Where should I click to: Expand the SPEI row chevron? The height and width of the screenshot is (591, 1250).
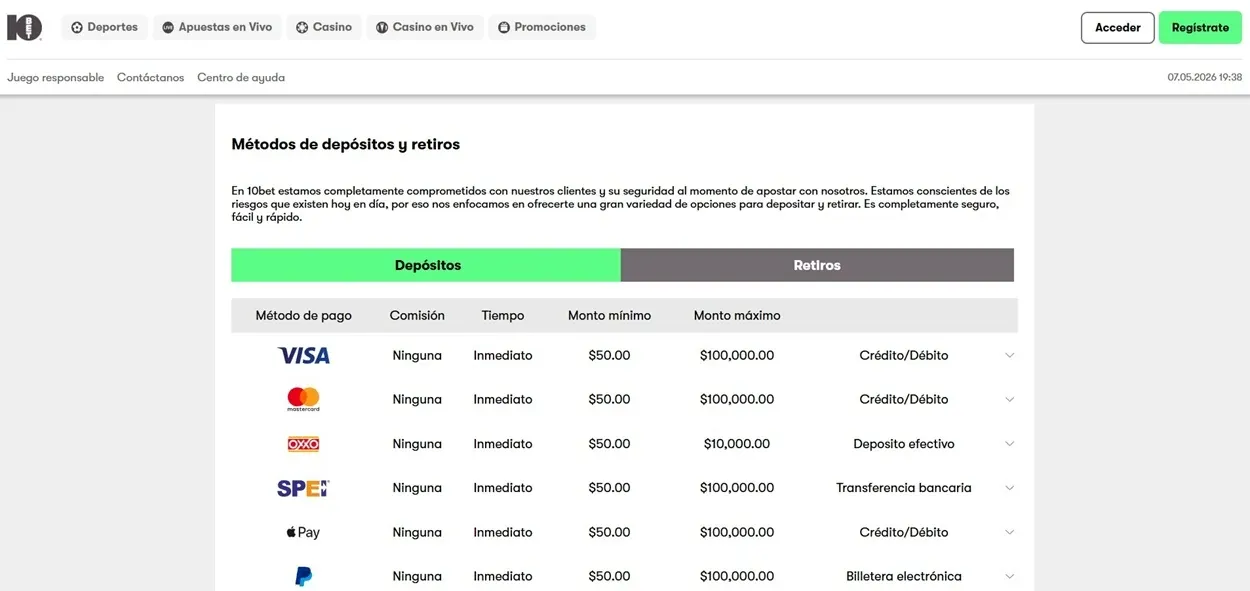(x=1009, y=488)
